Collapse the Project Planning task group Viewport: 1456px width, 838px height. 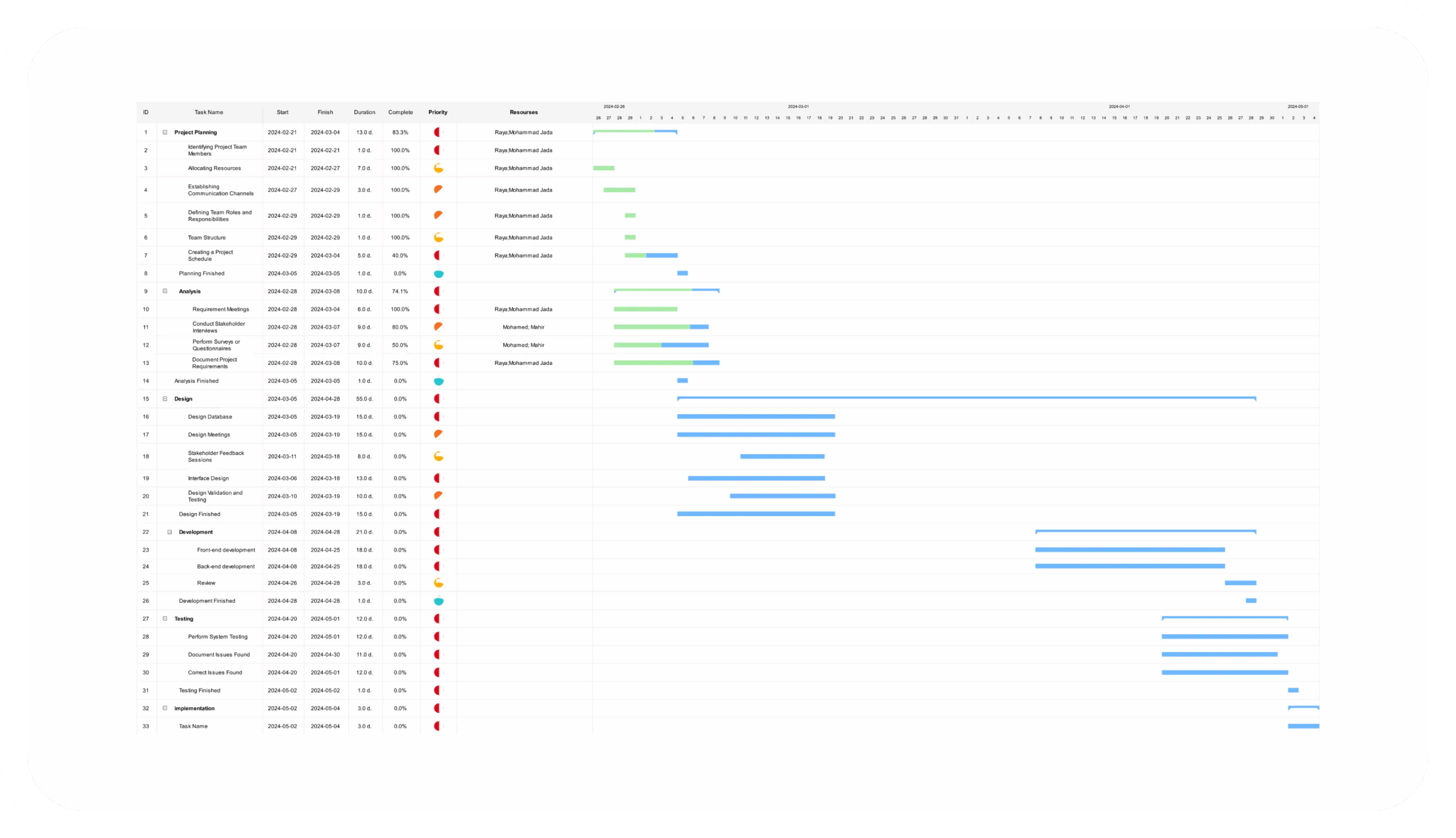pyautogui.click(x=165, y=132)
